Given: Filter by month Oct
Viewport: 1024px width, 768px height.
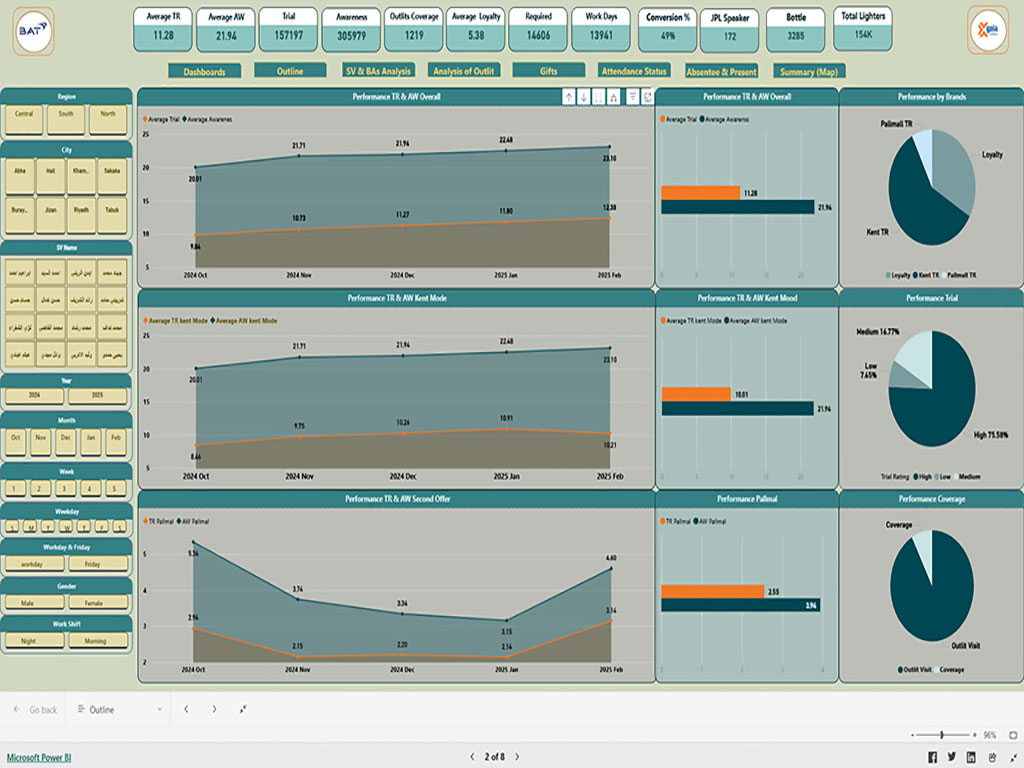Looking at the screenshot, I should [x=16, y=441].
